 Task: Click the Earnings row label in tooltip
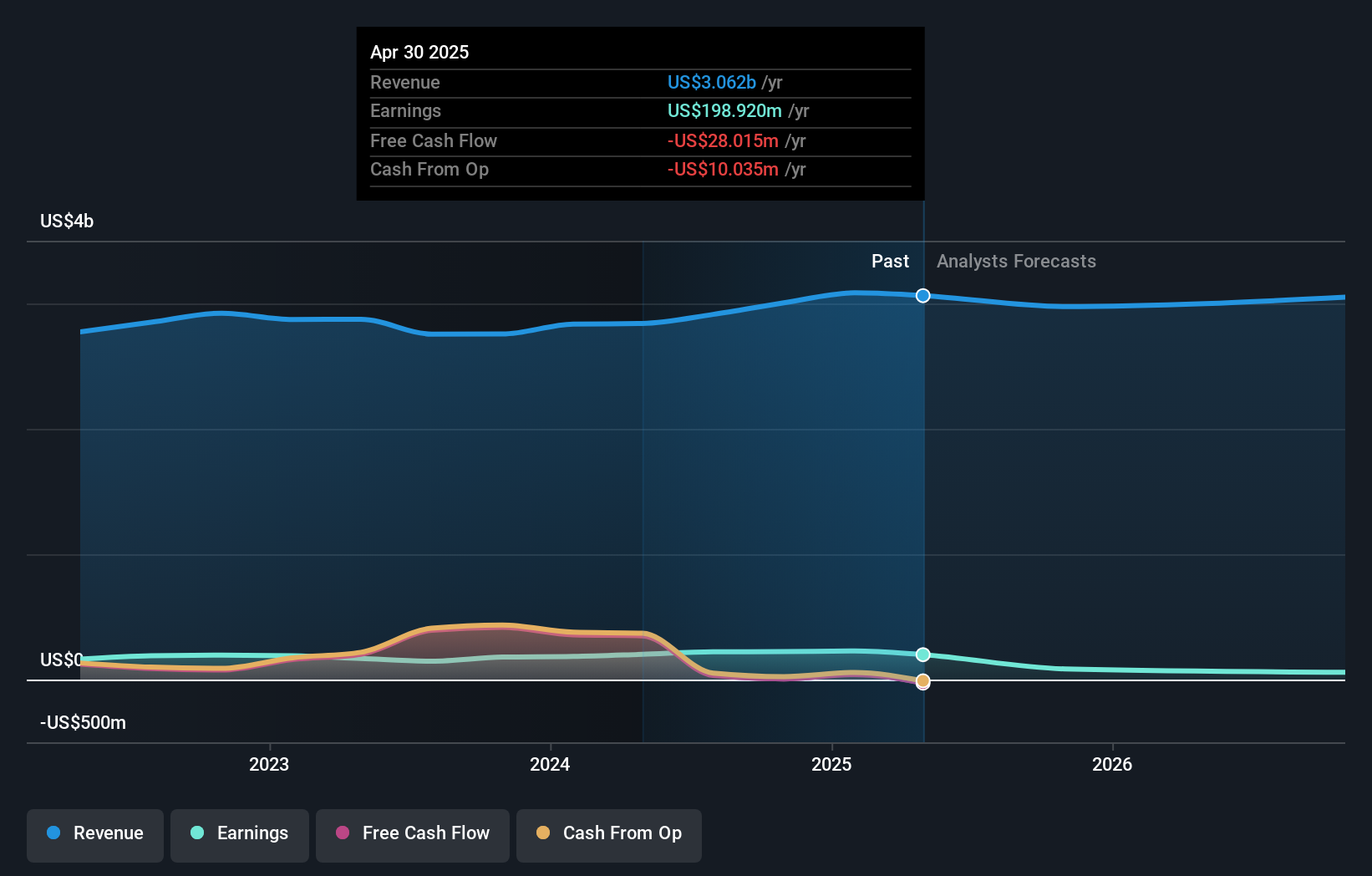405,110
